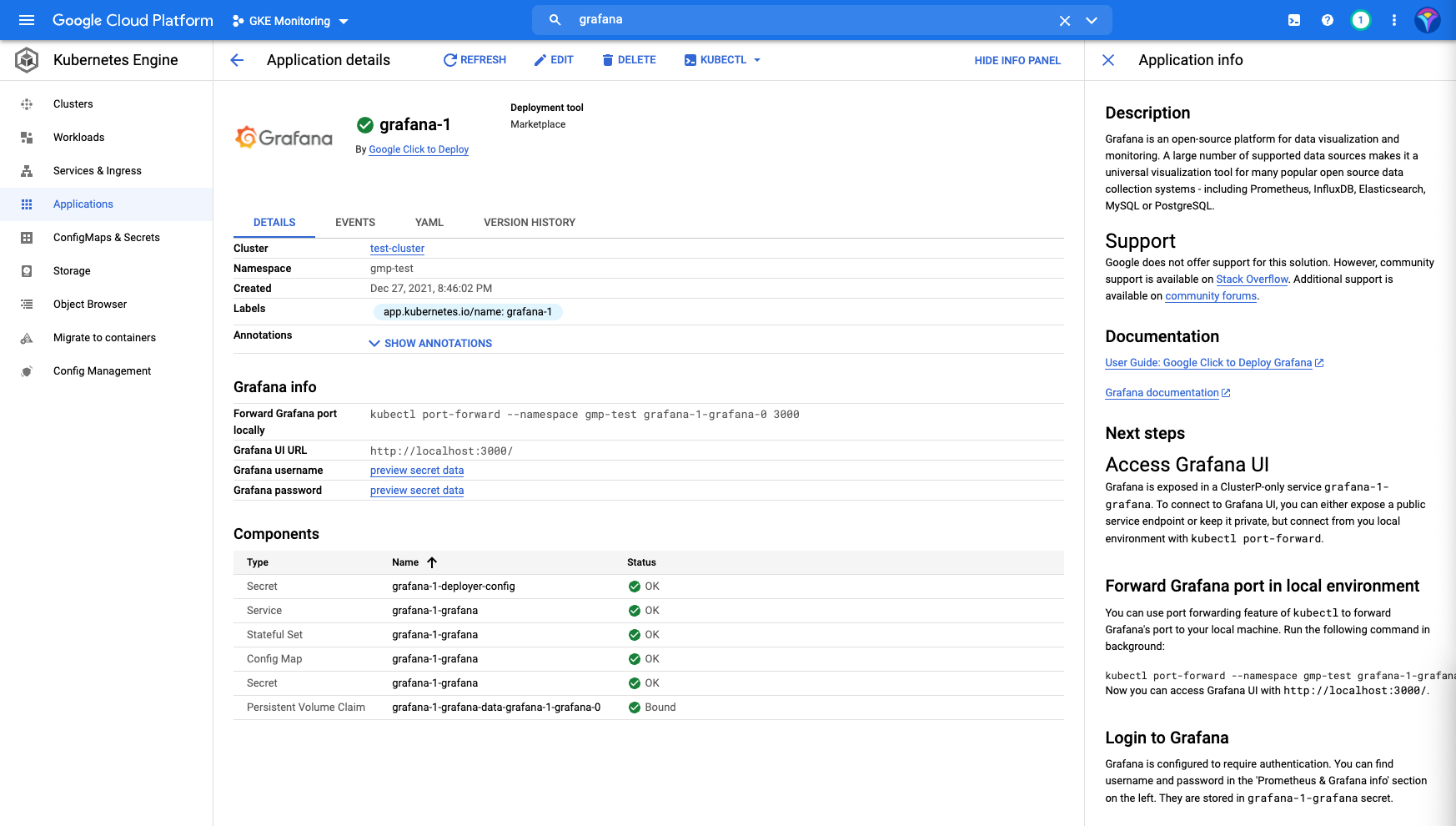Viewport: 1456px width, 826px height.
Task: Click the Type column header
Action: tap(258, 562)
